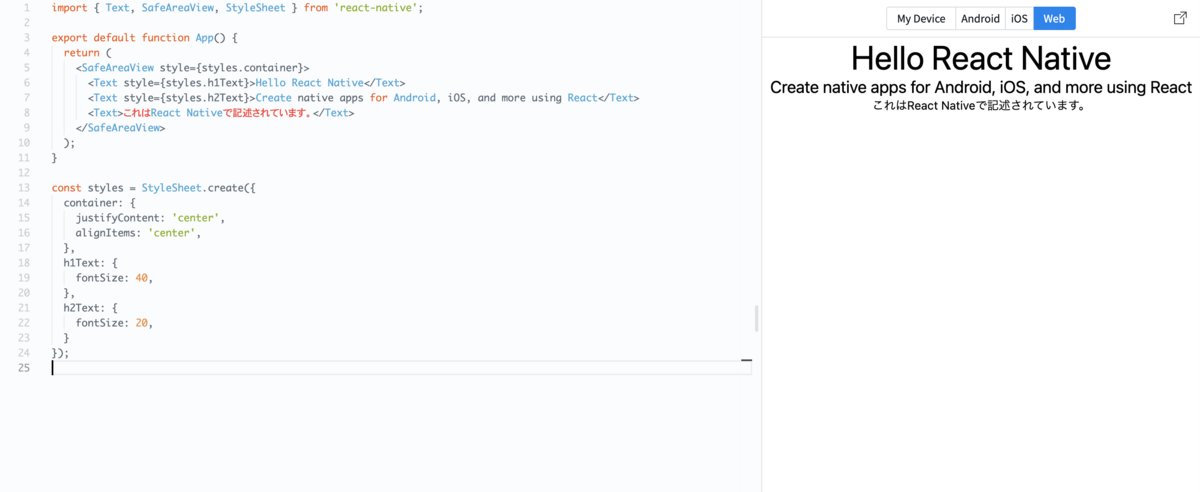1200x492 pixels.
Task: Collapse the error panel minimize dash
Action: (746, 360)
